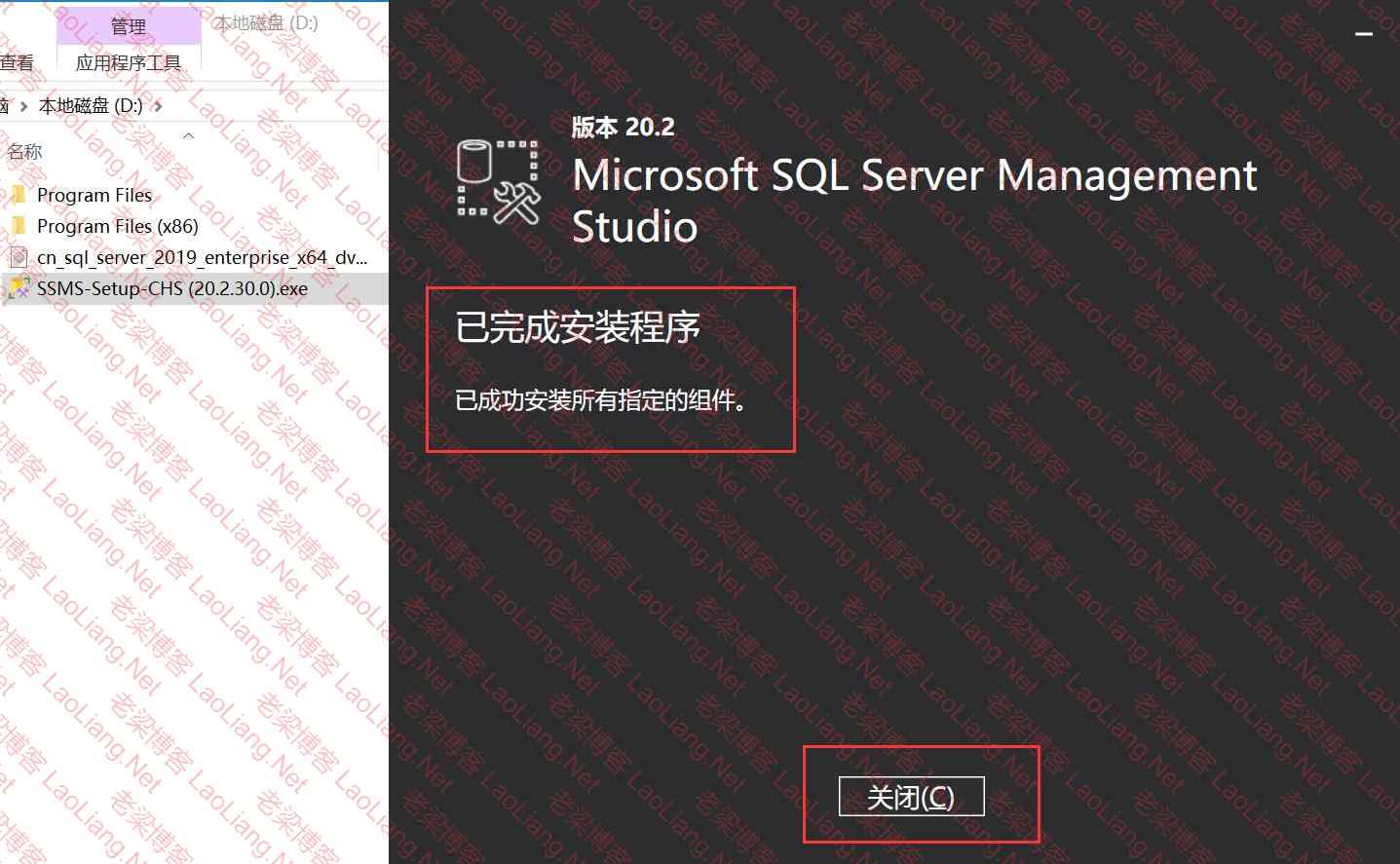Switch to the 应用程序工具 tab
The width and height of the screenshot is (1400, 864).
[128, 63]
